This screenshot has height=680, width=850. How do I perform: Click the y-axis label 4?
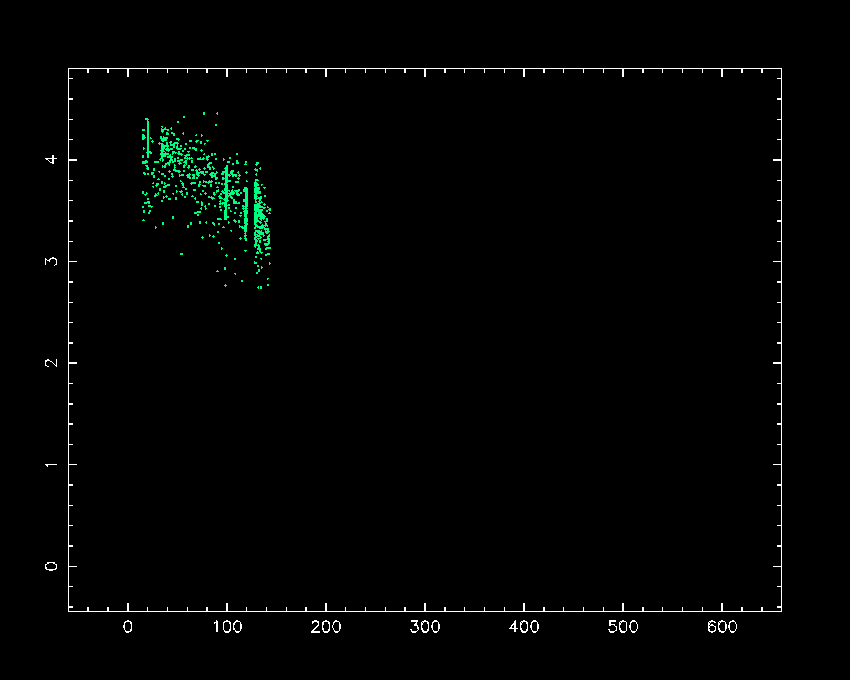(51, 160)
